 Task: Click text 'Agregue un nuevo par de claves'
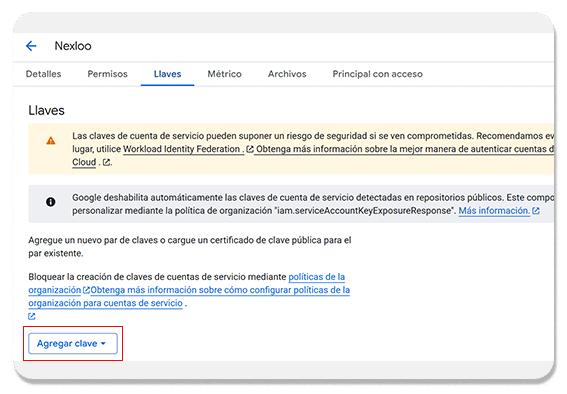pyautogui.click(x=93, y=240)
